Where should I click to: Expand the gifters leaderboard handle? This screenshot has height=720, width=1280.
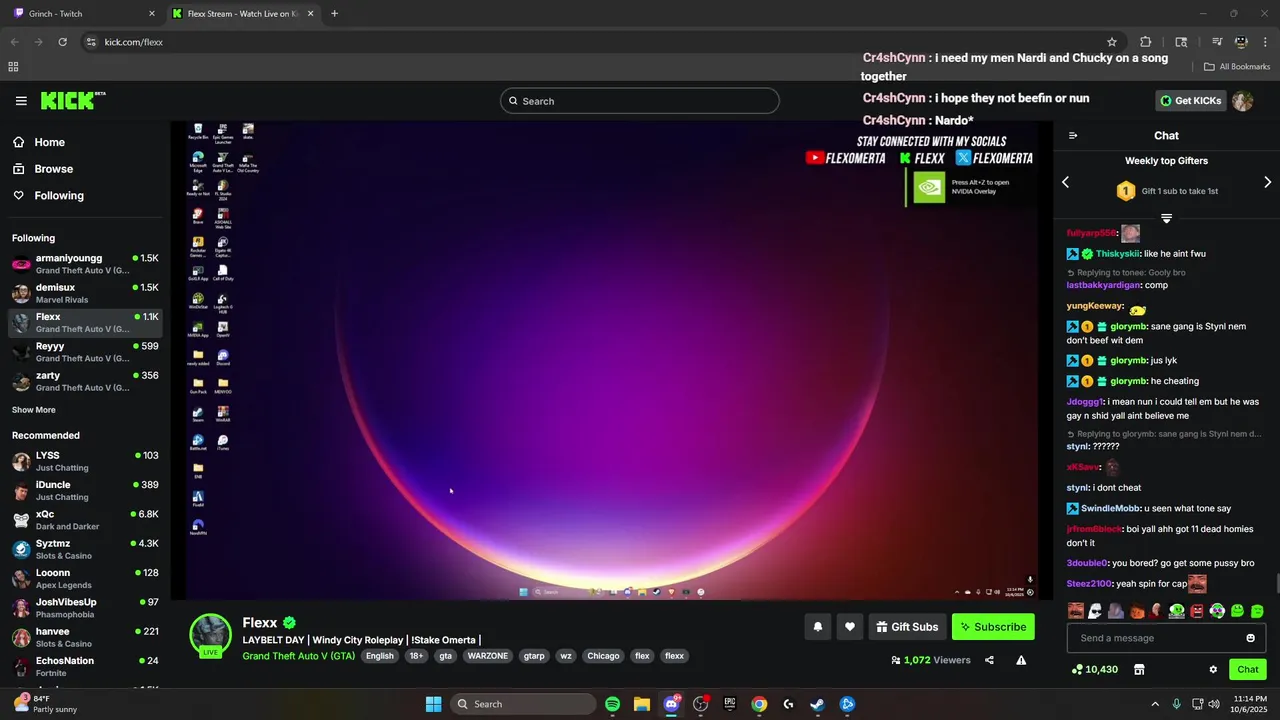[x=1166, y=218]
